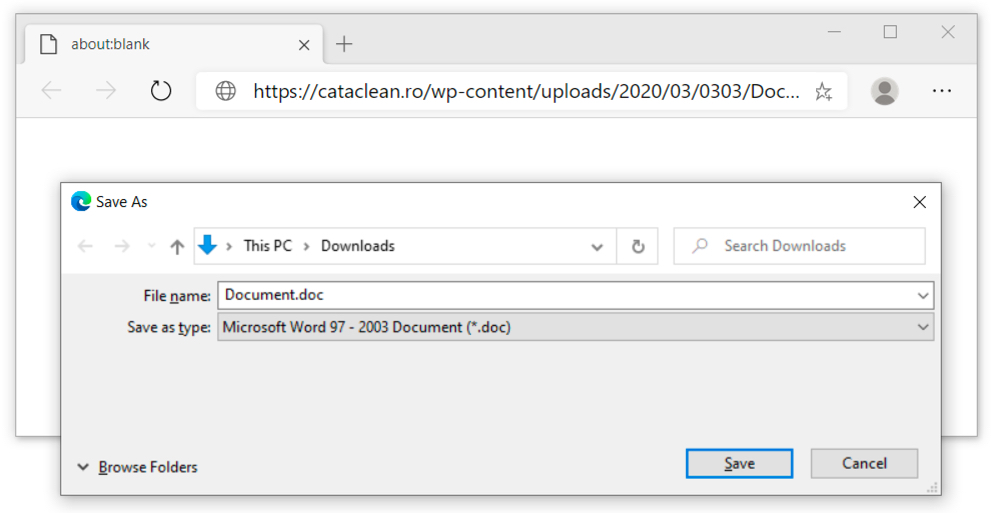
Task: Click This PC in the path bar
Action: 268,246
